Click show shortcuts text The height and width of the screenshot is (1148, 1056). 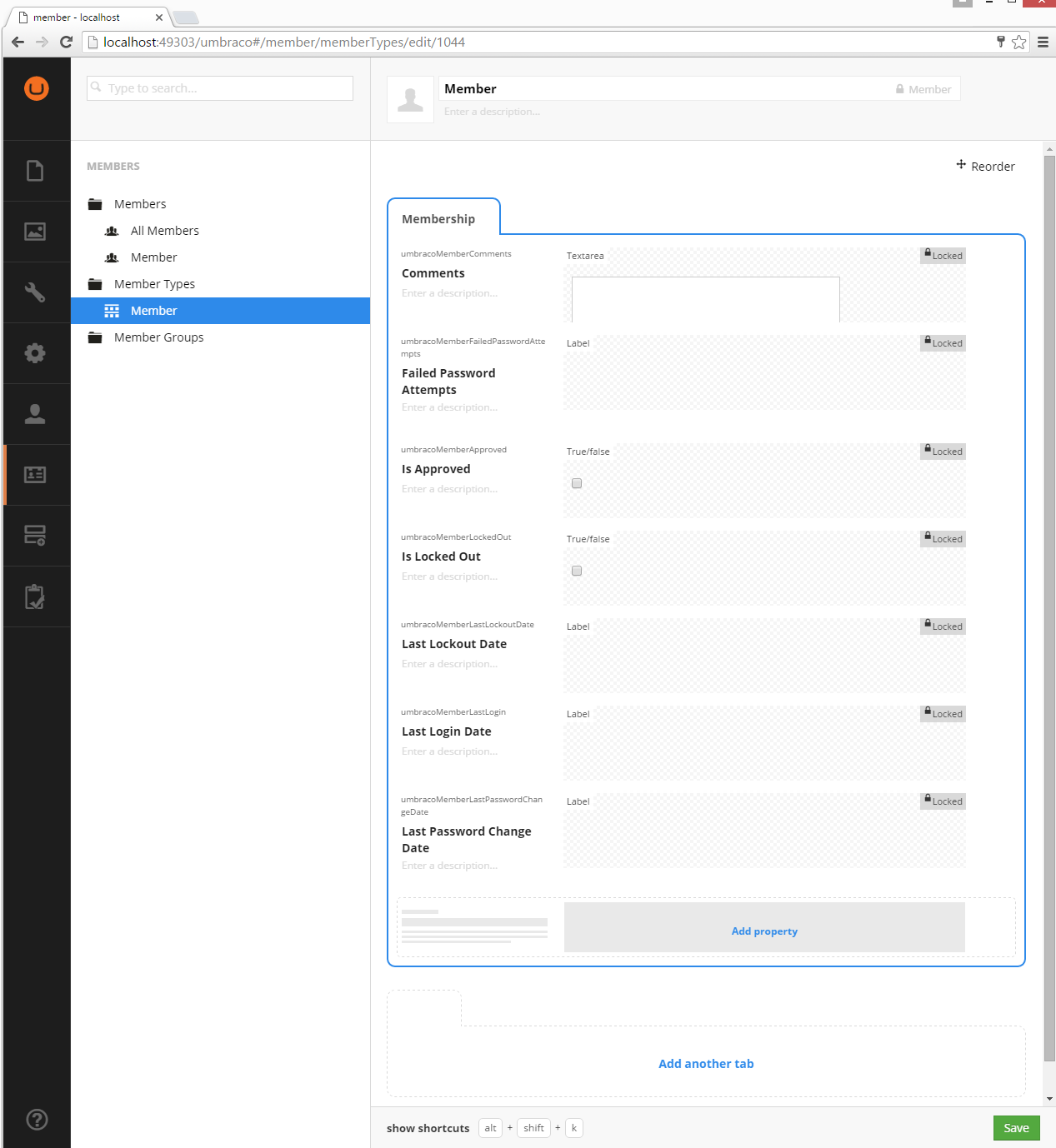pos(428,1128)
